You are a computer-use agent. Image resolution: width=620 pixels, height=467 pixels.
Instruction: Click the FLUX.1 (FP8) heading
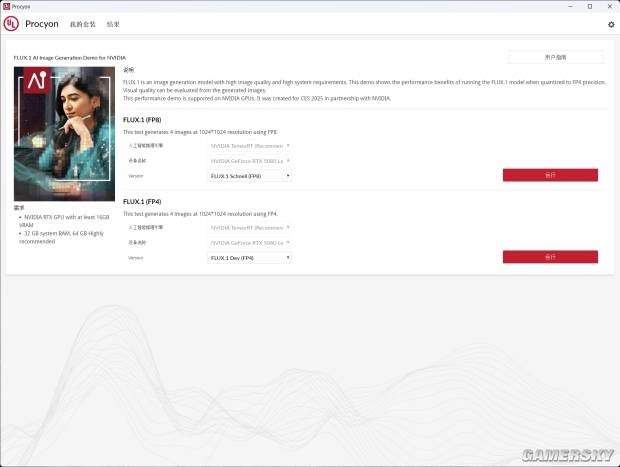142,120
